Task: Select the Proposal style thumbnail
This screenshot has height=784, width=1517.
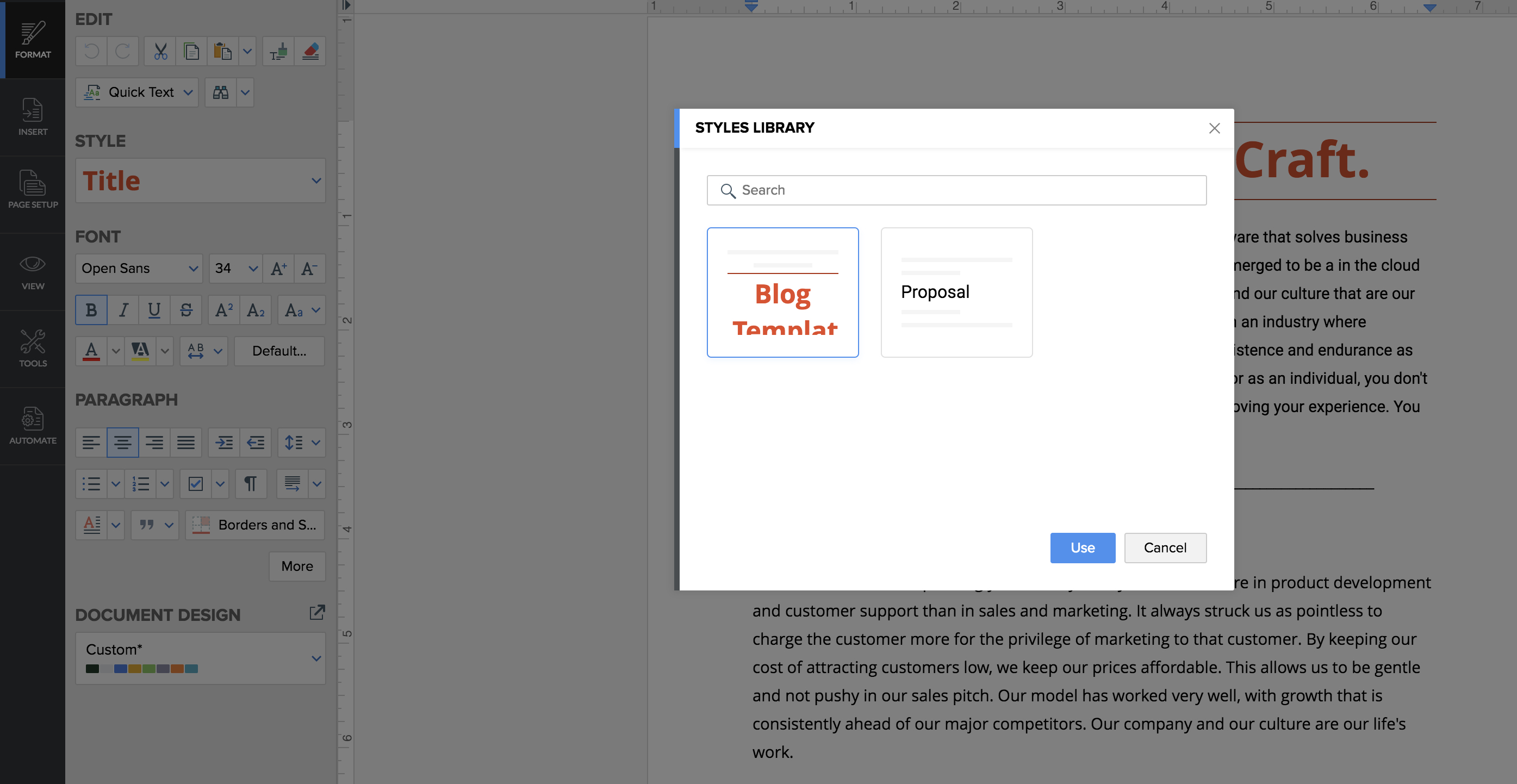Action: tap(956, 292)
